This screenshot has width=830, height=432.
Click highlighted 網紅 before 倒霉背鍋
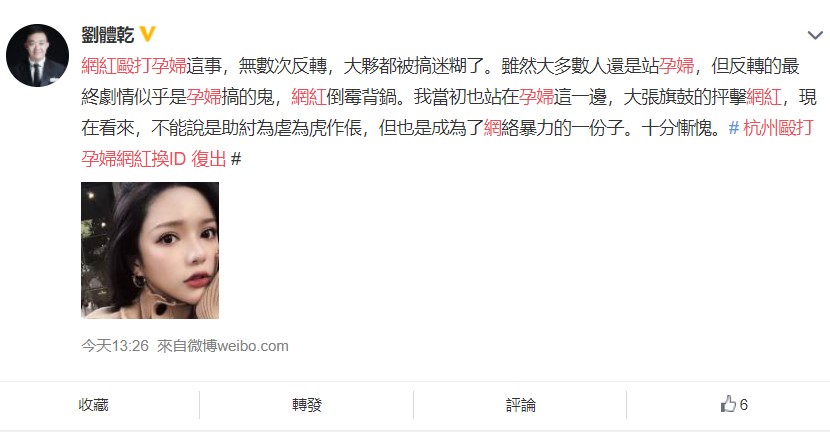309,97
